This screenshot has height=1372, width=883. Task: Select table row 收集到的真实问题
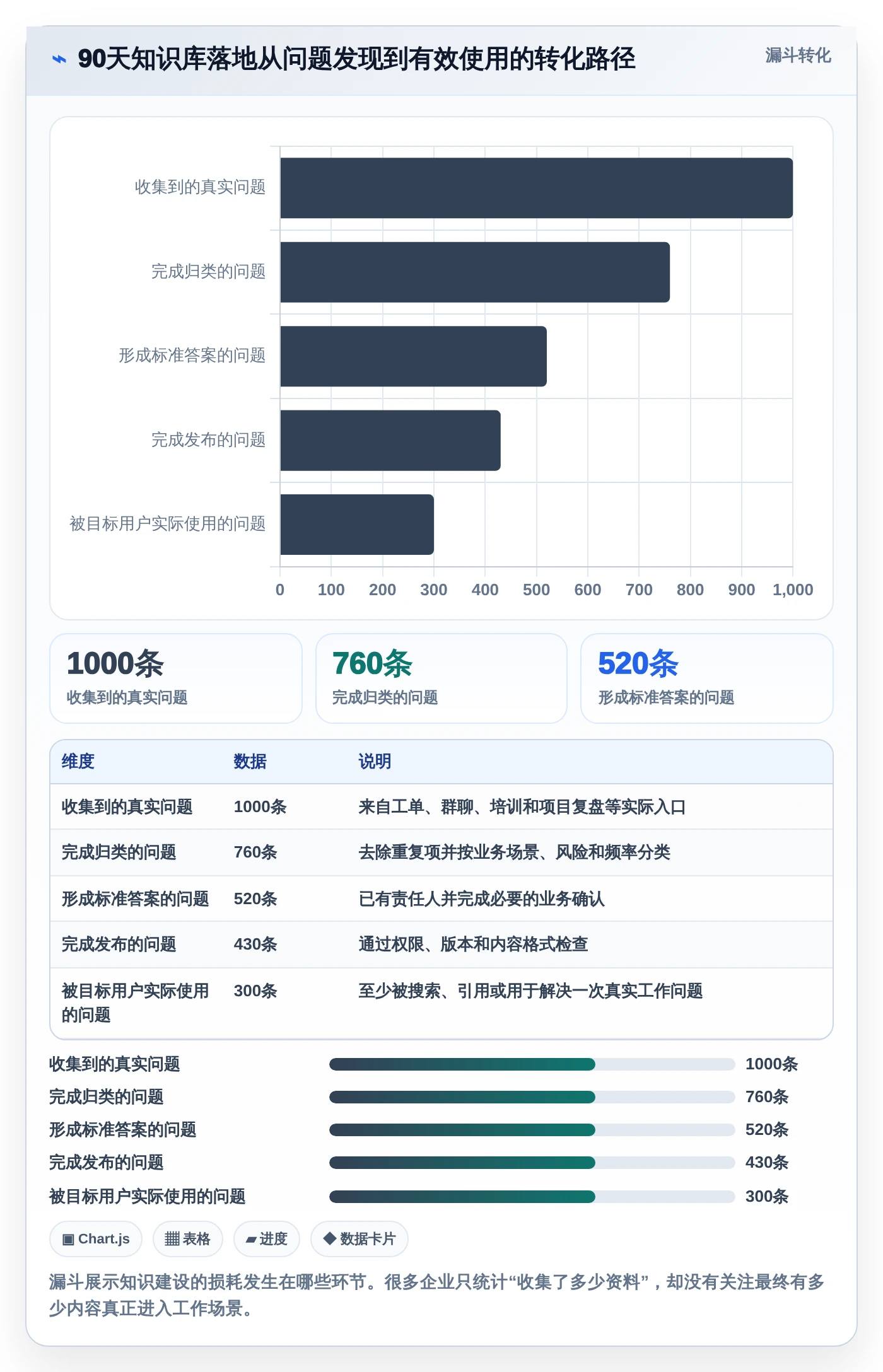(441, 806)
